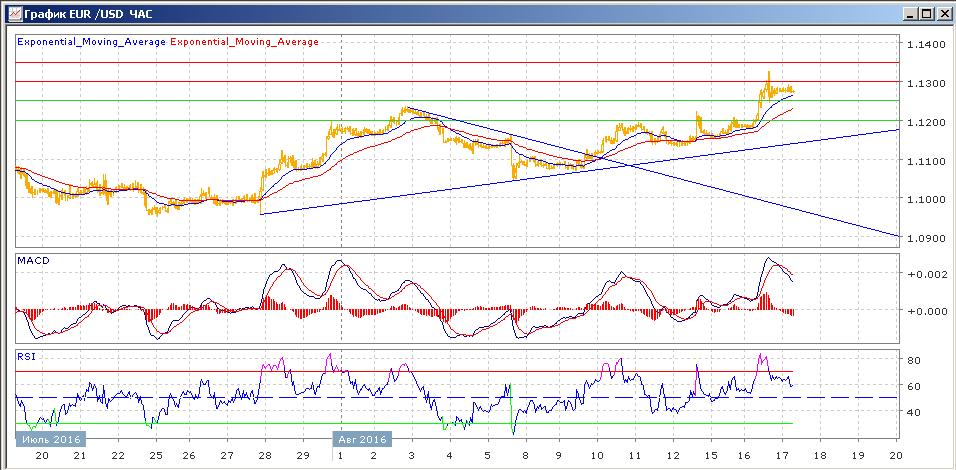Click the chart window icon in title bar
Image resolution: width=956 pixels, height=470 pixels.
(13, 12)
